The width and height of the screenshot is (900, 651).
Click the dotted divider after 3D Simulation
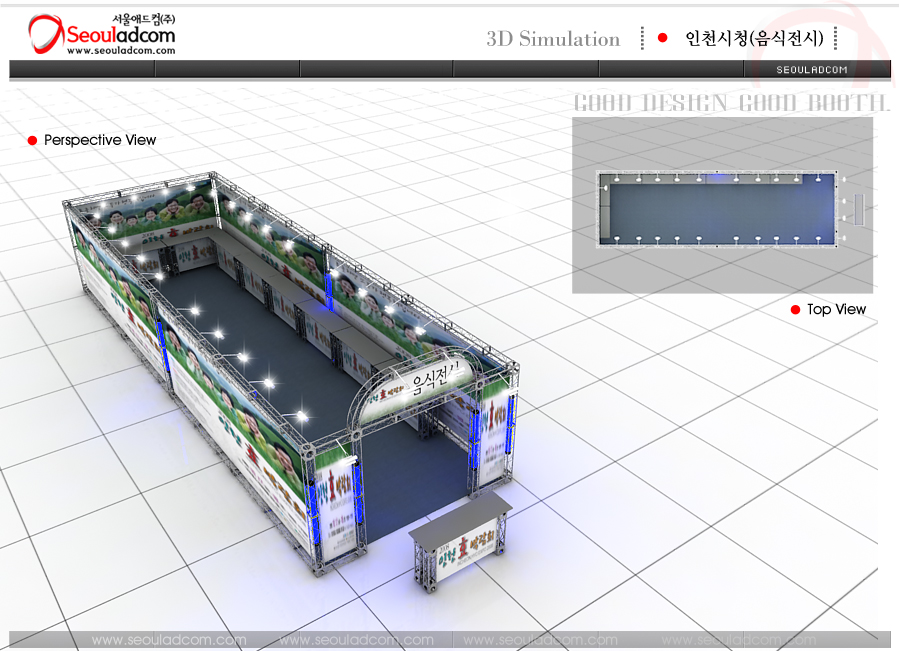642,38
